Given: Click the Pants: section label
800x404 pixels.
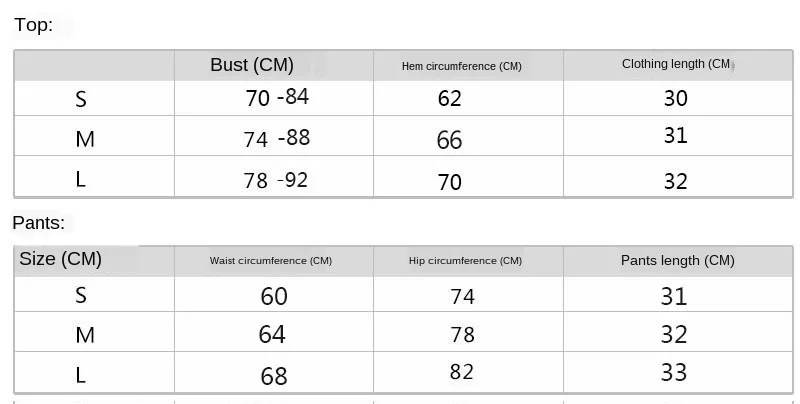Looking at the screenshot, I should pyautogui.click(x=39, y=223).
